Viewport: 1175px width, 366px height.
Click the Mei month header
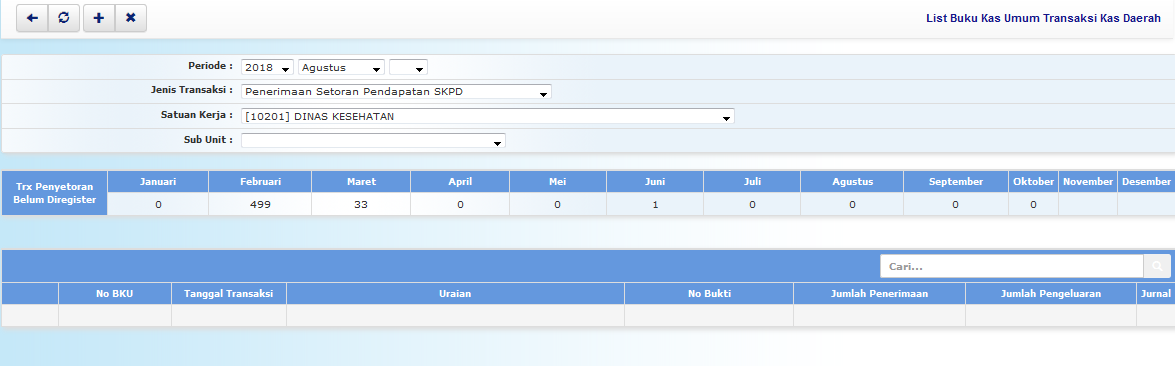point(558,182)
